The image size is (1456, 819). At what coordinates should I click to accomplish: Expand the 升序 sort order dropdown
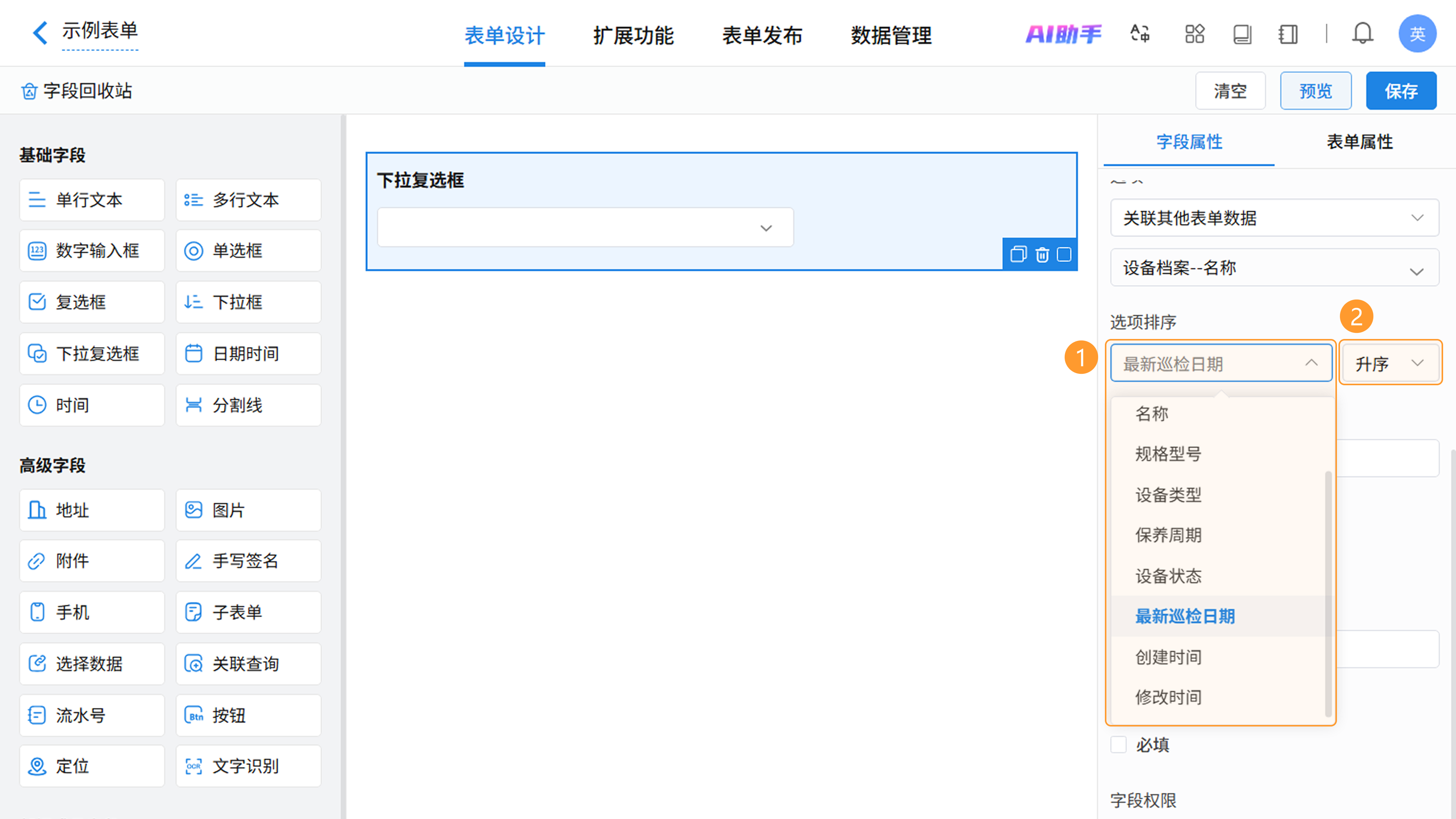pyautogui.click(x=1390, y=364)
